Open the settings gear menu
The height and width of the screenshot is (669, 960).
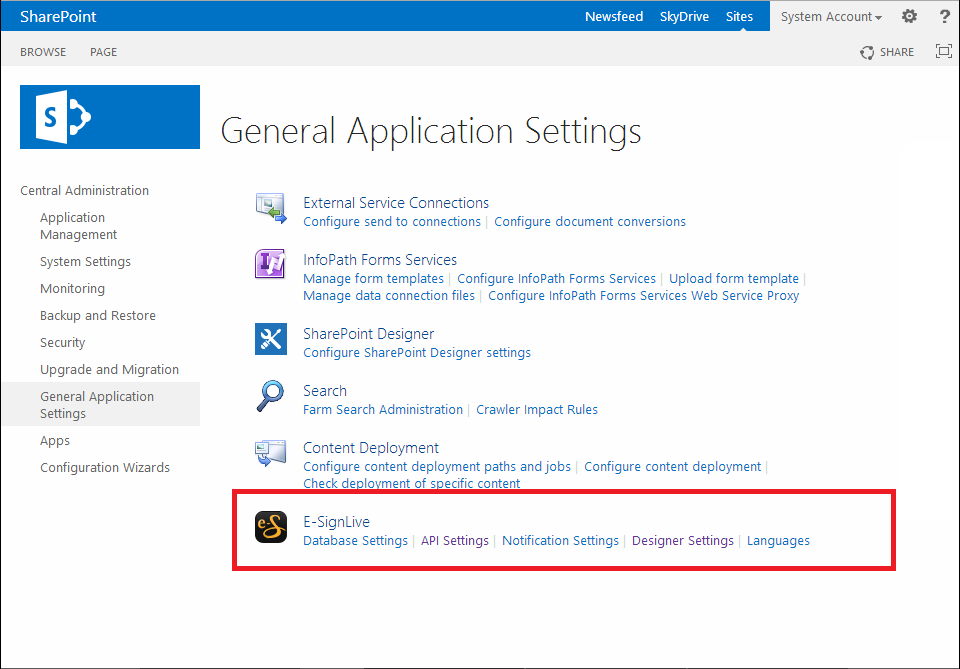909,16
